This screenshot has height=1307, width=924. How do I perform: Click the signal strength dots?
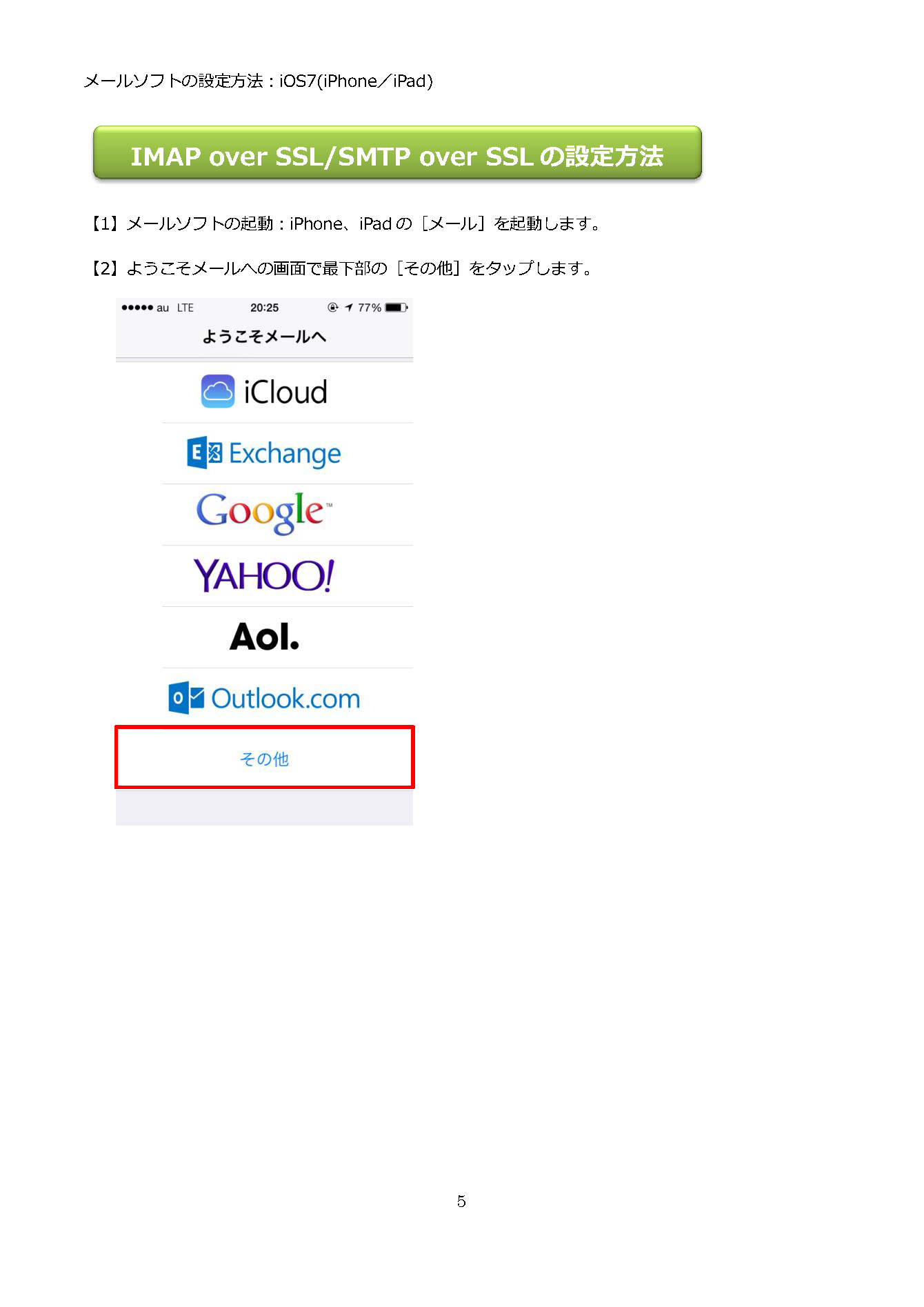137,308
